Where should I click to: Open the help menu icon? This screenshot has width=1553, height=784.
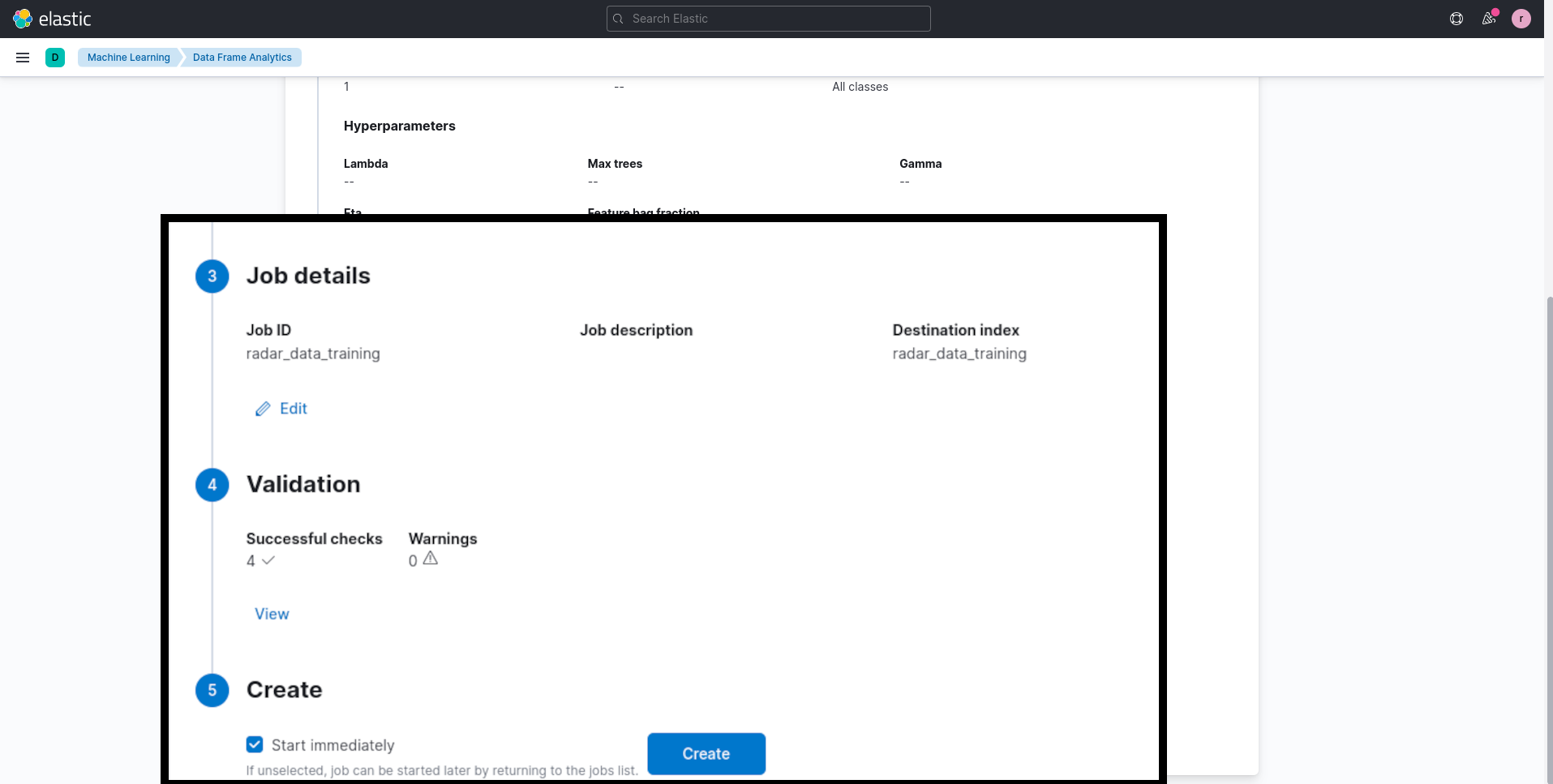coord(1456,19)
